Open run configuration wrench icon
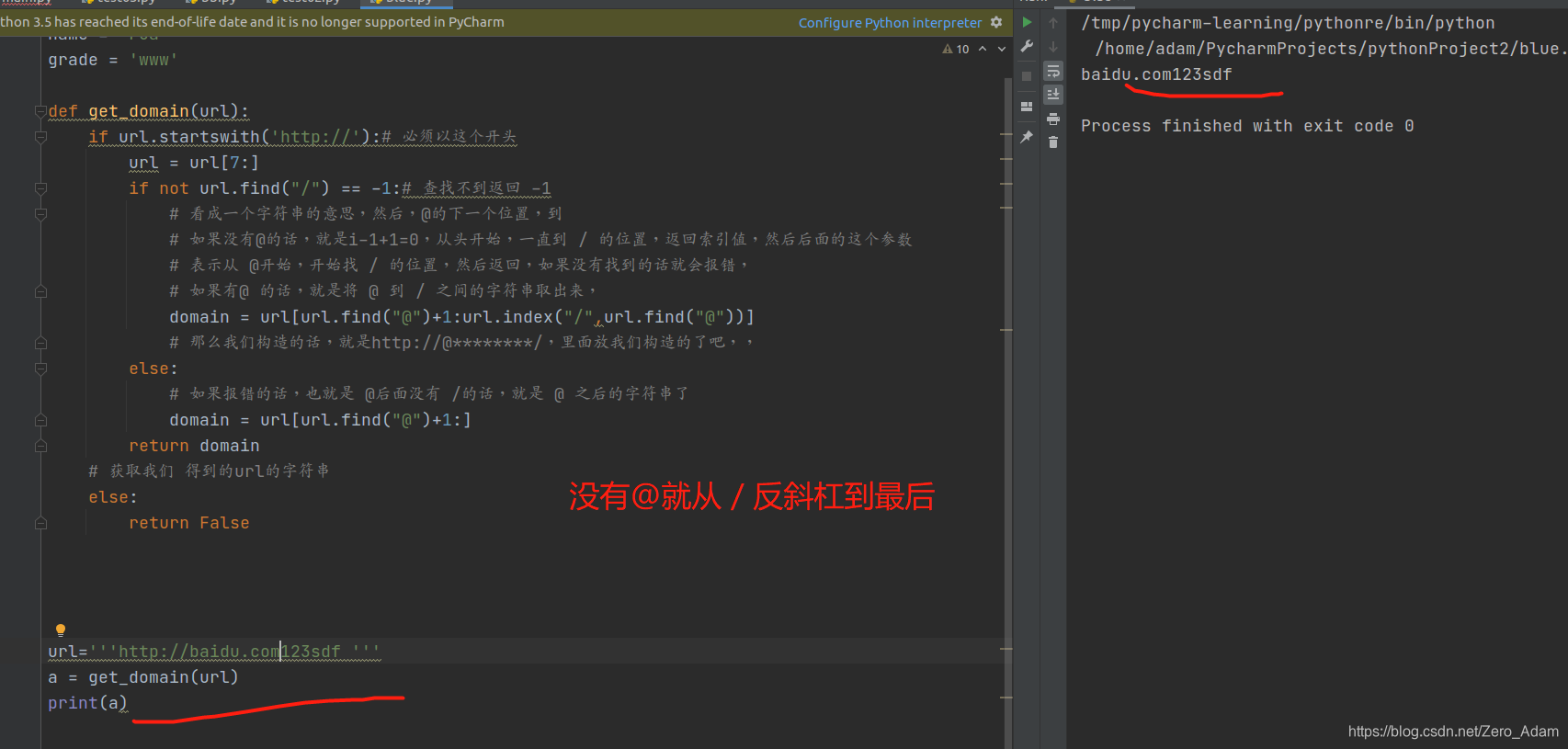The height and width of the screenshot is (749, 1568). point(1027,46)
